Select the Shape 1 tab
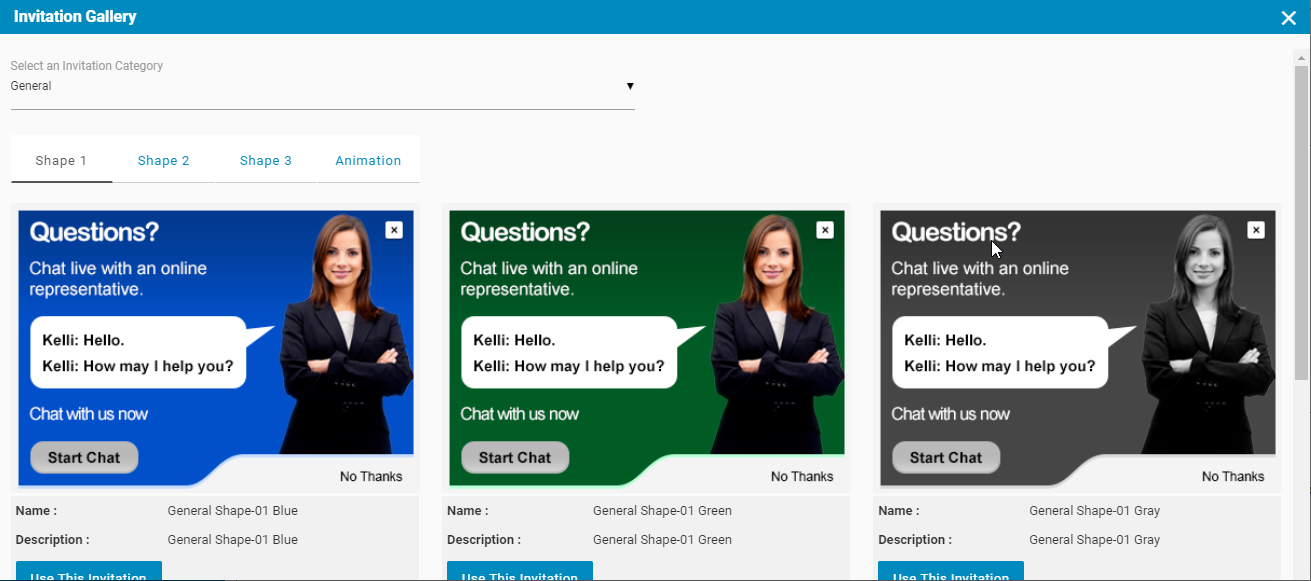 [61, 161]
